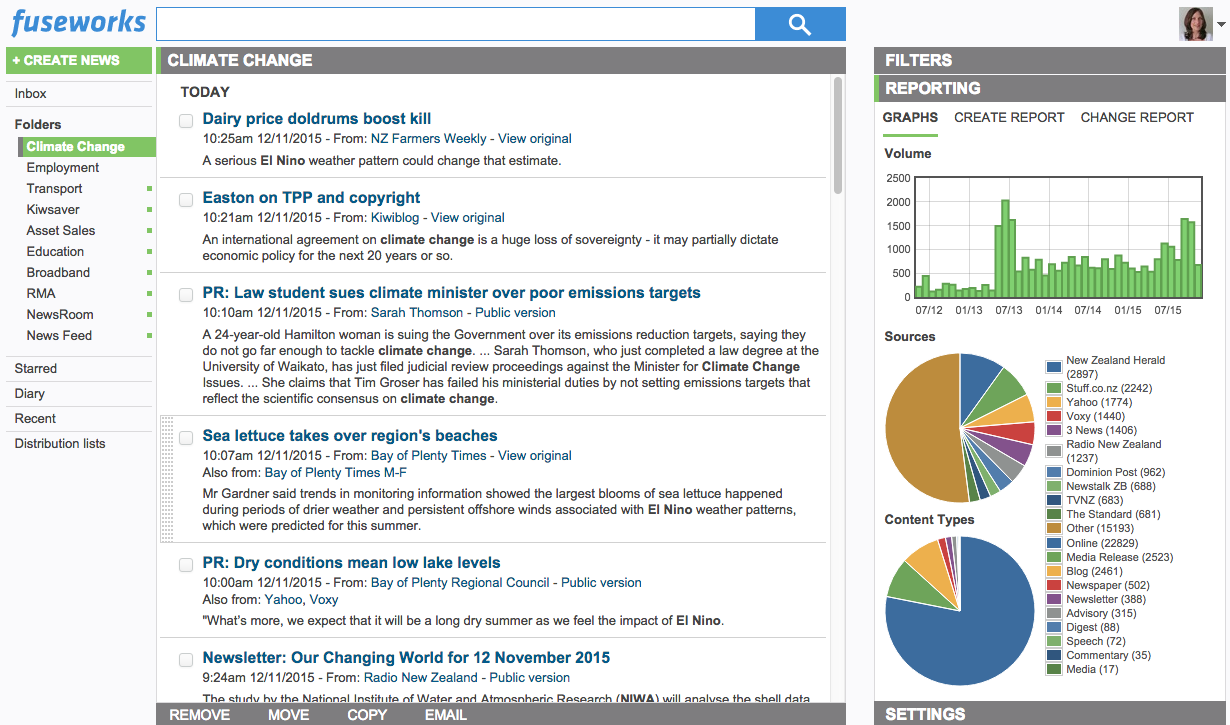Tick checkbox for Law student sues article
The width and height of the screenshot is (1230, 725).
click(x=186, y=295)
